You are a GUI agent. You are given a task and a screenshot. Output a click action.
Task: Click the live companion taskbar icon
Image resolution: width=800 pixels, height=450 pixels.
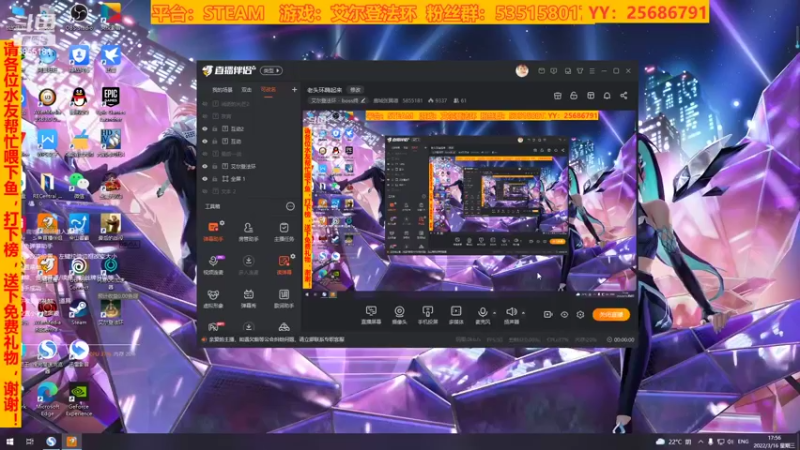pos(72,441)
